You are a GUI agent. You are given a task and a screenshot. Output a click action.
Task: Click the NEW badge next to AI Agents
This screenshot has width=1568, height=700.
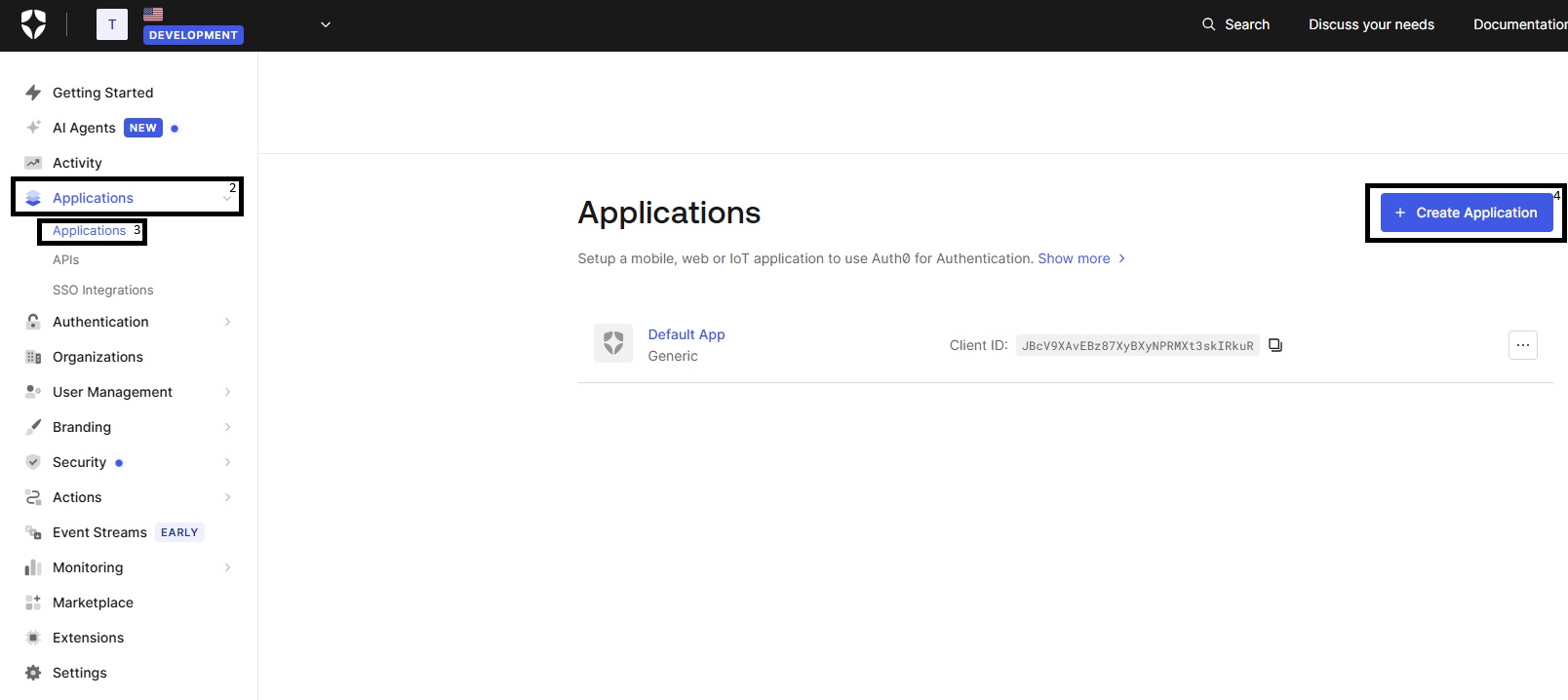[x=143, y=128]
